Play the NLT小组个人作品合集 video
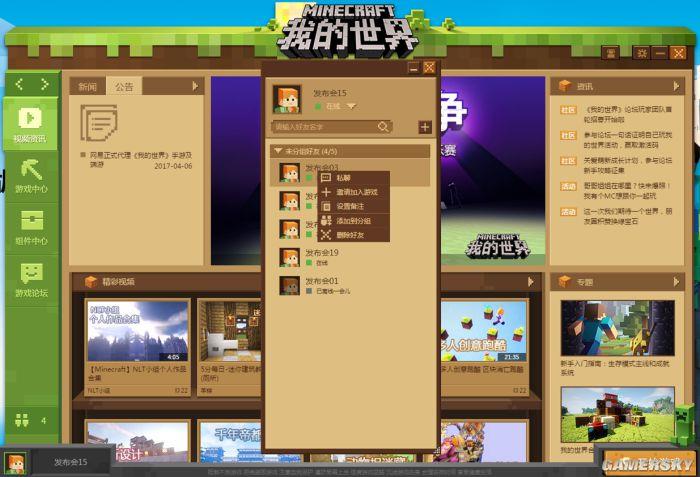The image size is (700, 477). 138,331
